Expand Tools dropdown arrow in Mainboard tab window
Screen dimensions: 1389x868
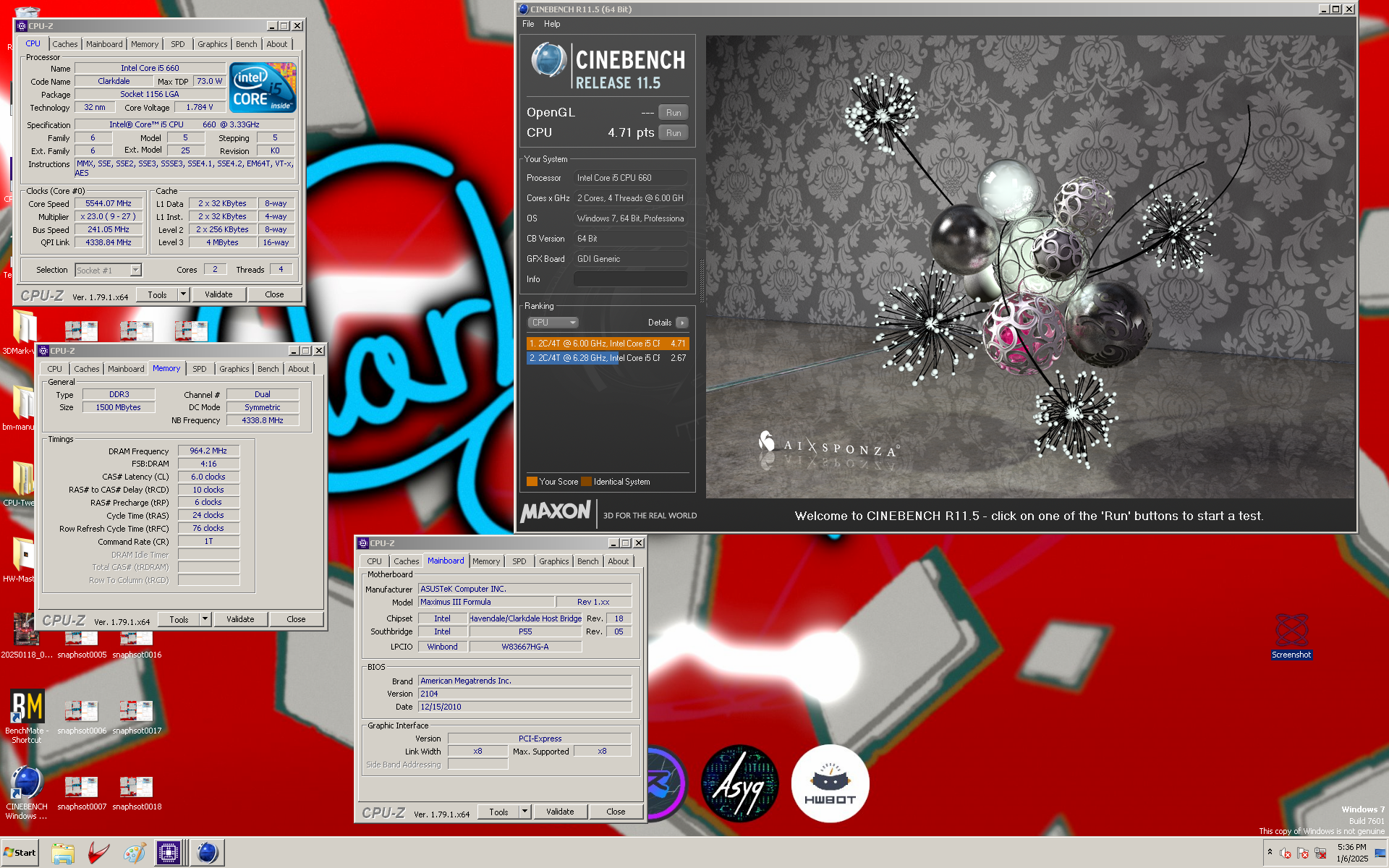[x=524, y=812]
